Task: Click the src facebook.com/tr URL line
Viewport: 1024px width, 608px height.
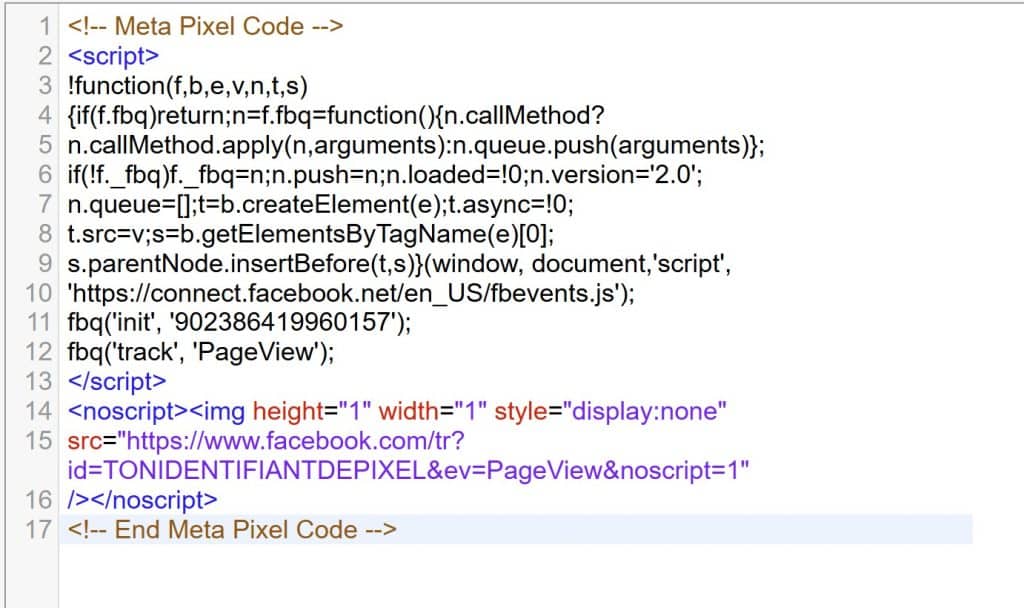Action: (x=266, y=440)
